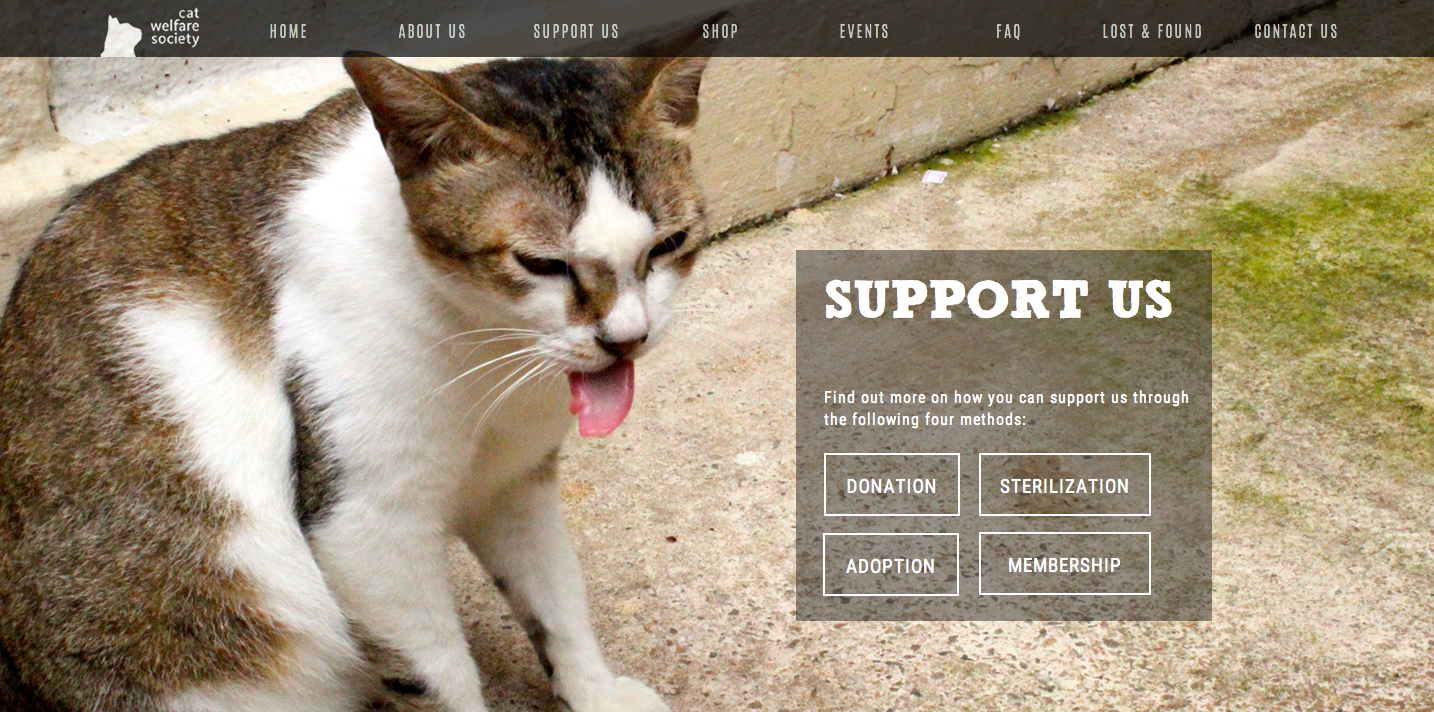Image resolution: width=1434 pixels, height=712 pixels.
Task: Go to the Home page
Action: [289, 31]
